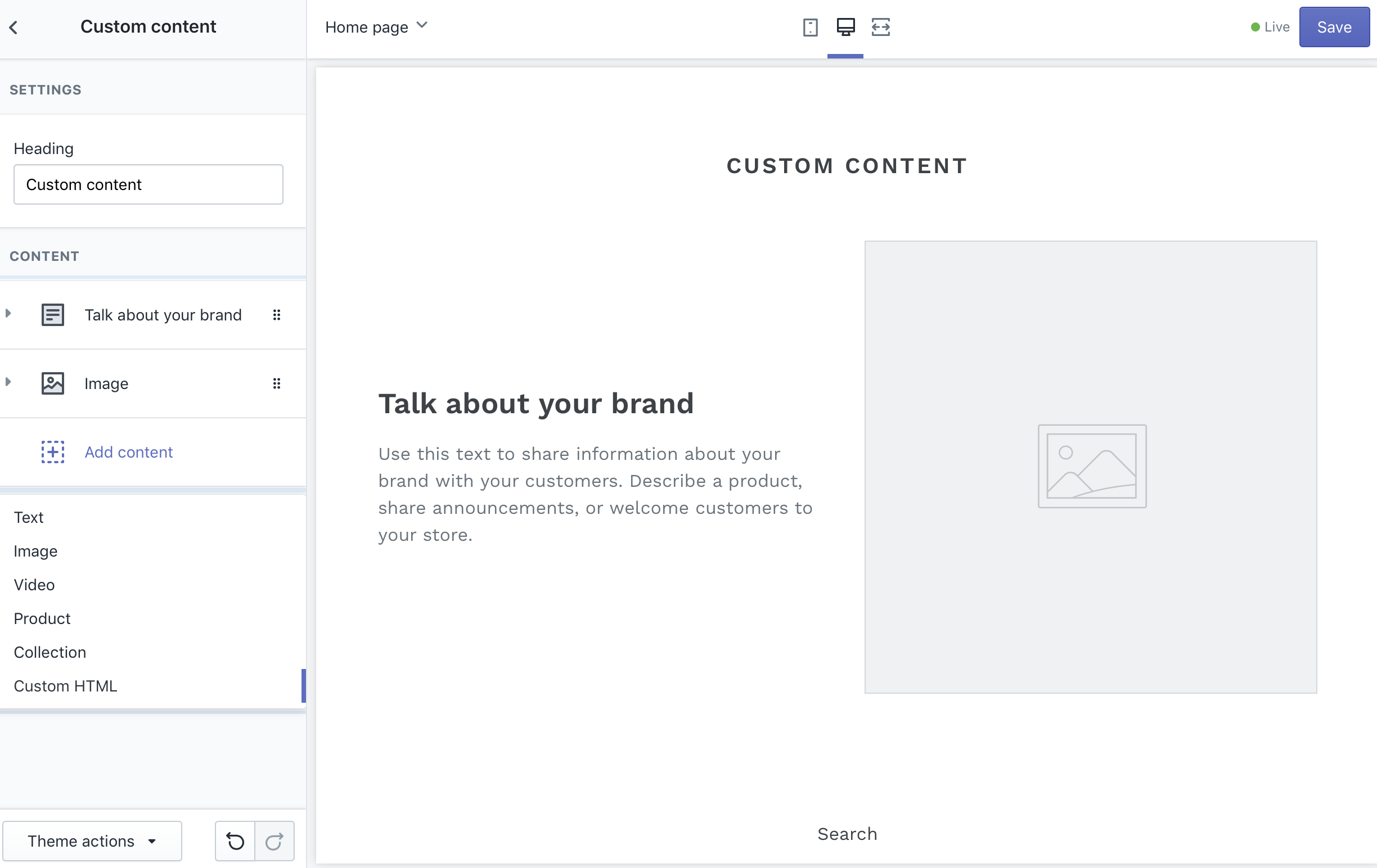This screenshot has height=868, width=1377.
Task: Click the Heading text input field
Action: coord(148,184)
